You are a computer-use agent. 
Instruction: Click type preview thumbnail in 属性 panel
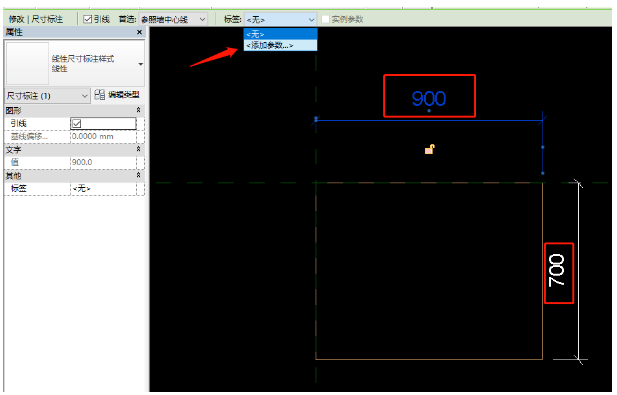(28, 63)
